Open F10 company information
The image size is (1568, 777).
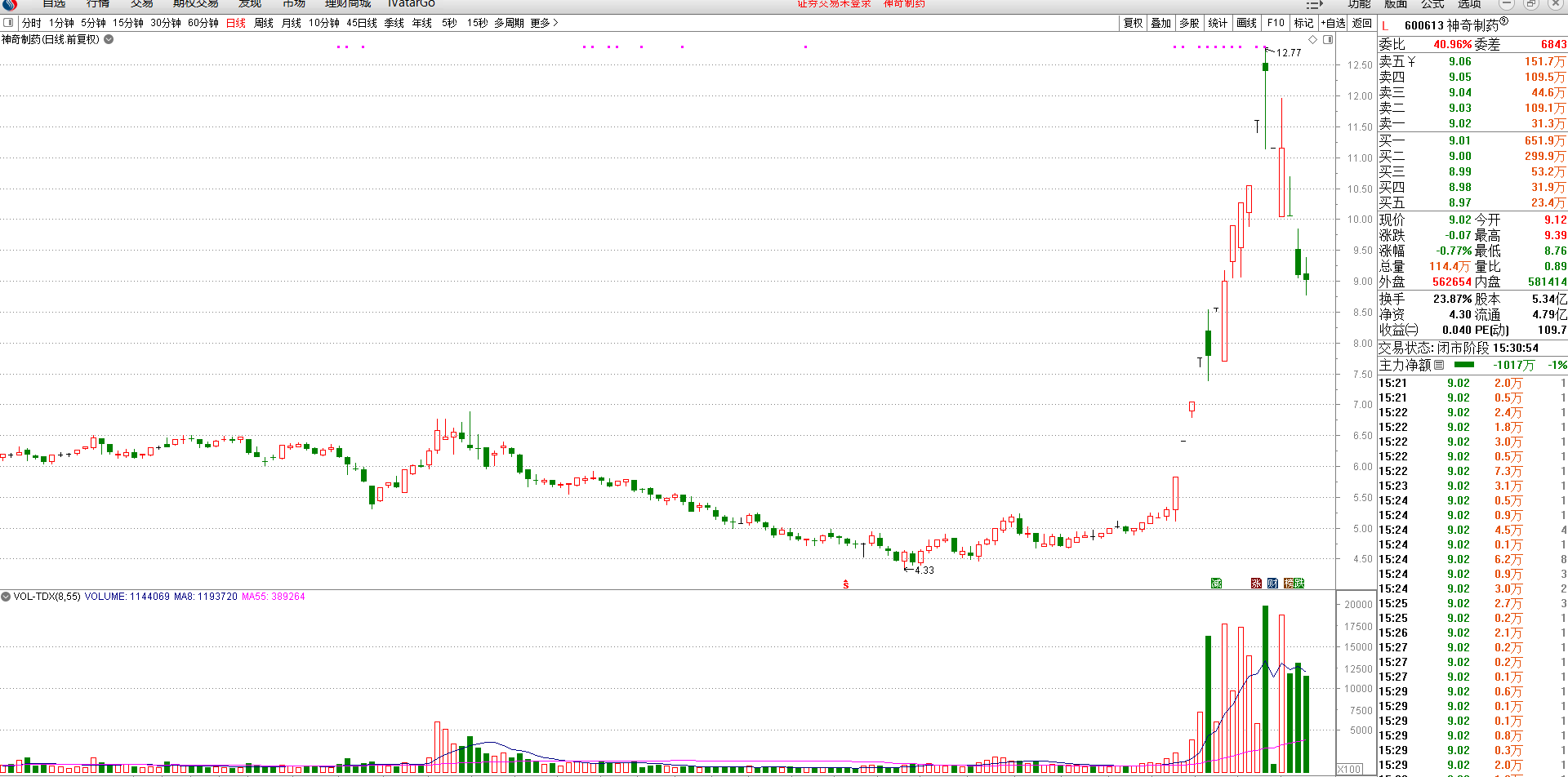tap(1276, 23)
